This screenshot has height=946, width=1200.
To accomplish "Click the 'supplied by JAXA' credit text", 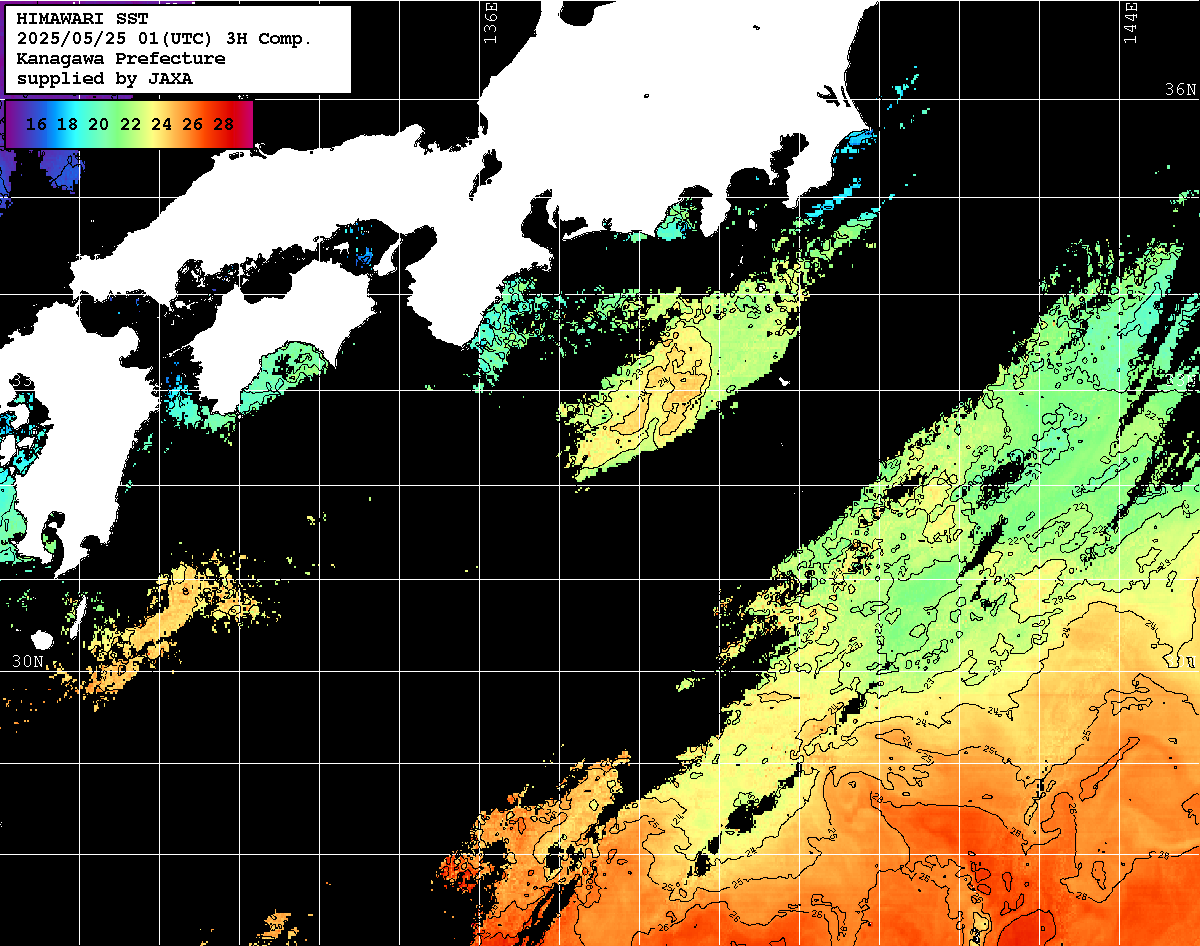I will pyautogui.click(x=105, y=78).
